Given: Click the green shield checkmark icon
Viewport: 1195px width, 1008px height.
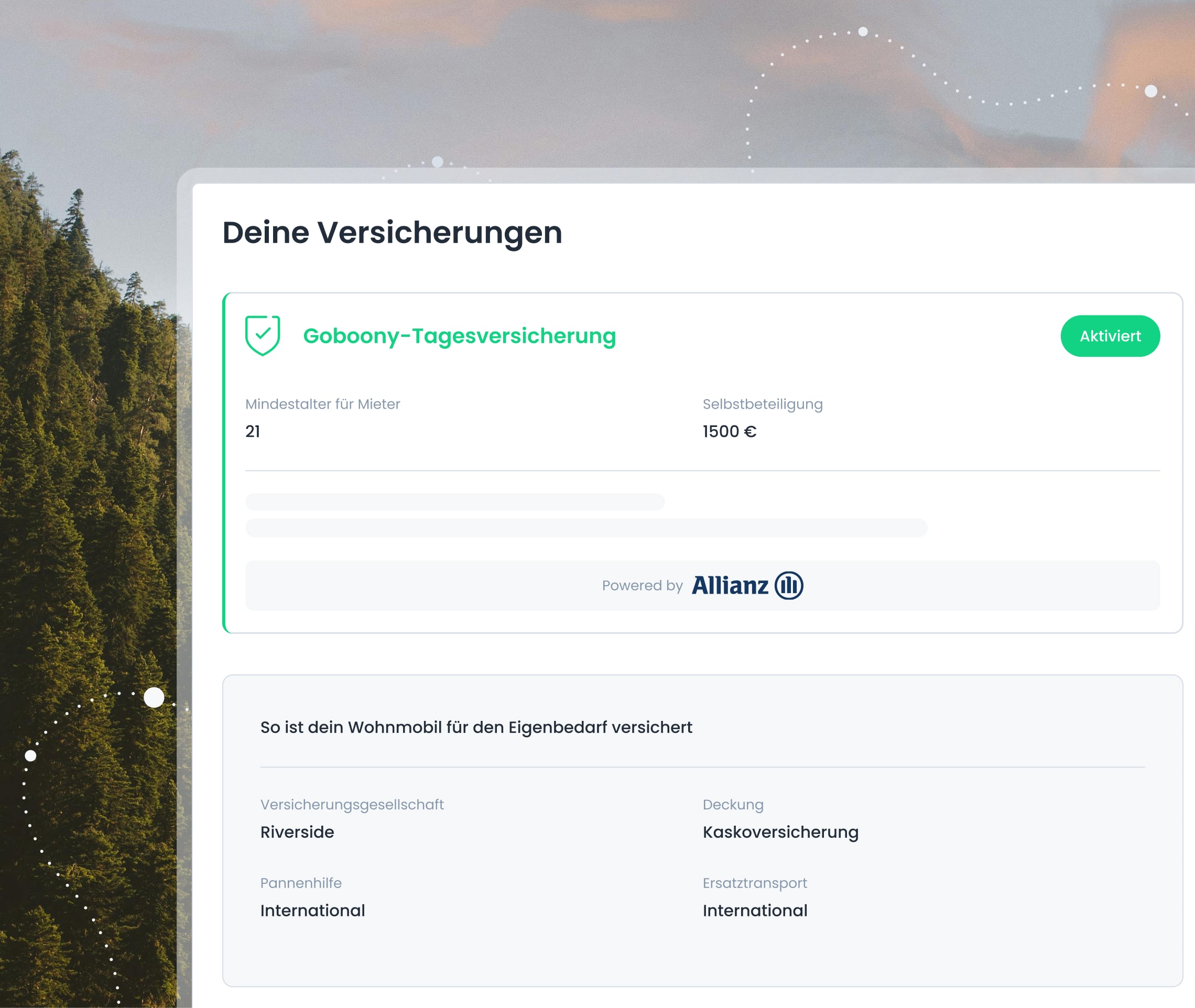Looking at the screenshot, I should click(263, 335).
